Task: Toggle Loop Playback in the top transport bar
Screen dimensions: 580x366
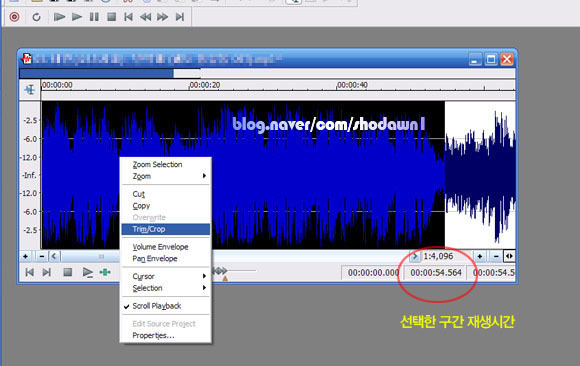Action: point(36,17)
